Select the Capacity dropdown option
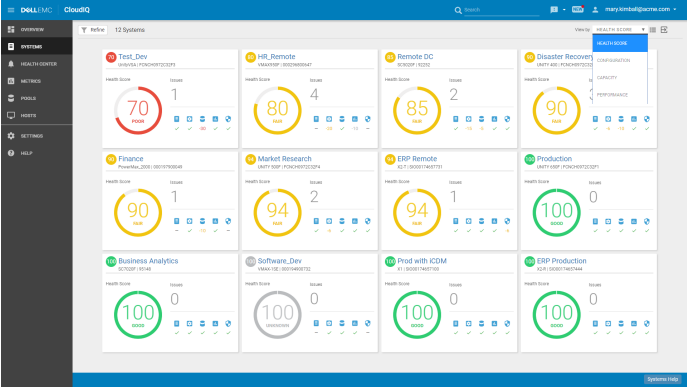 pos(620,78)
